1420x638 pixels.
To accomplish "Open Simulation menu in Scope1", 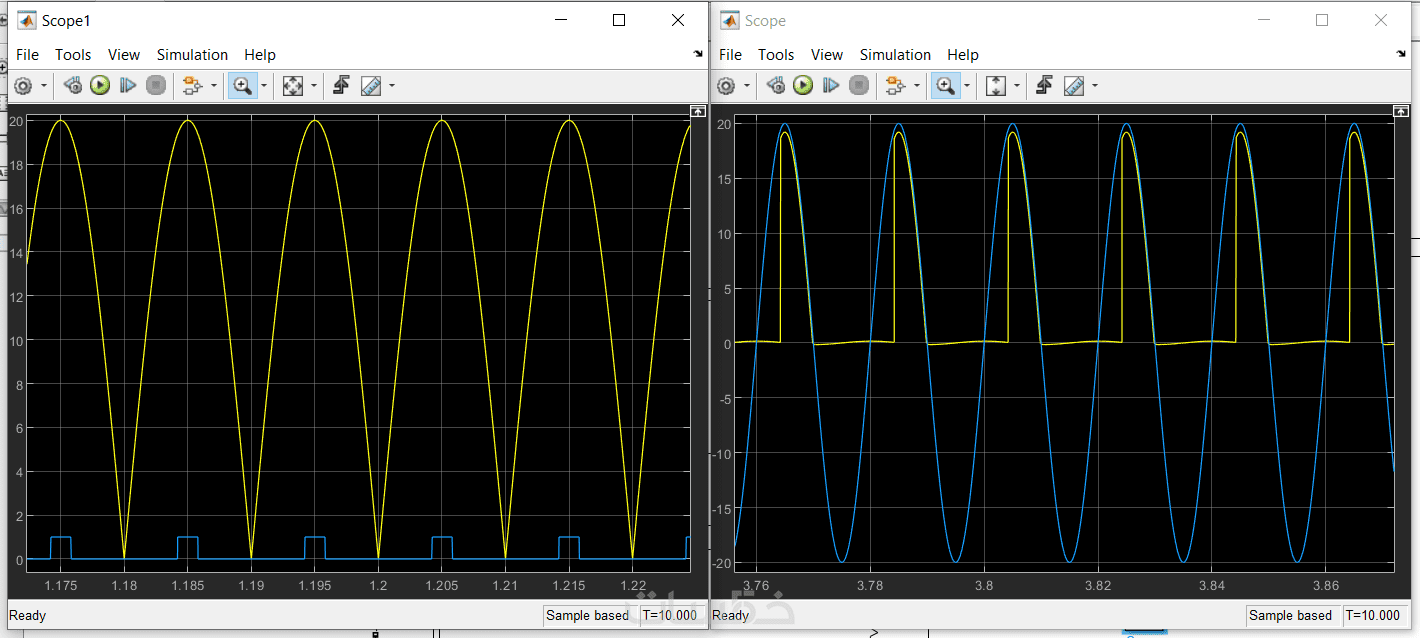I will (192, 55).
